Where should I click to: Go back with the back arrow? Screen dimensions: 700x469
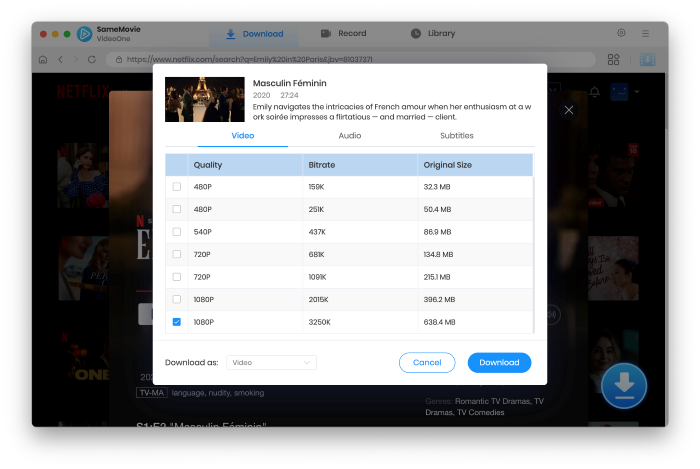click(x=61, y=59)
